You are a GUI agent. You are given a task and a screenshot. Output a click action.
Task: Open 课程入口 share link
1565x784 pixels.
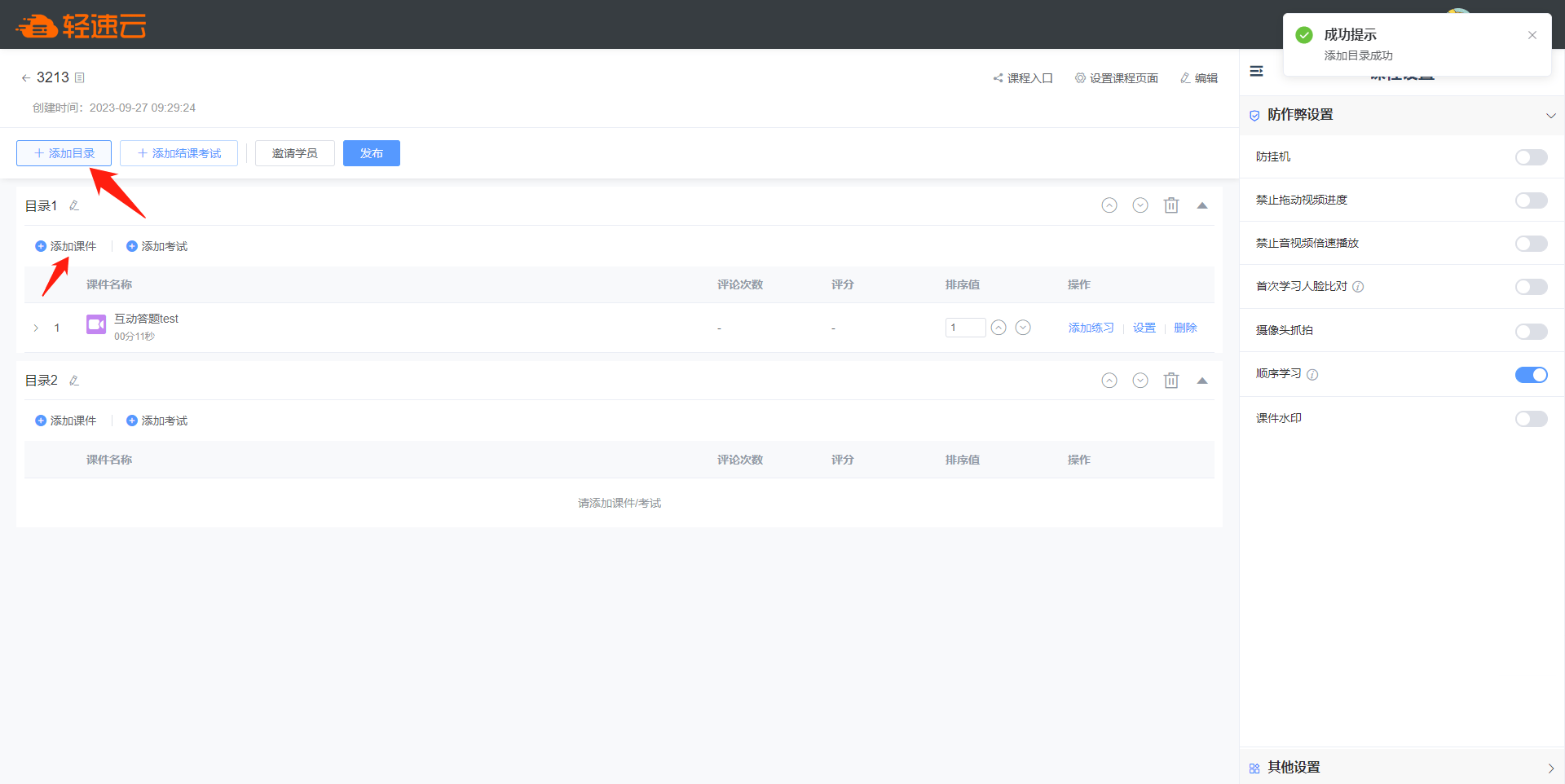[1023, 78]
